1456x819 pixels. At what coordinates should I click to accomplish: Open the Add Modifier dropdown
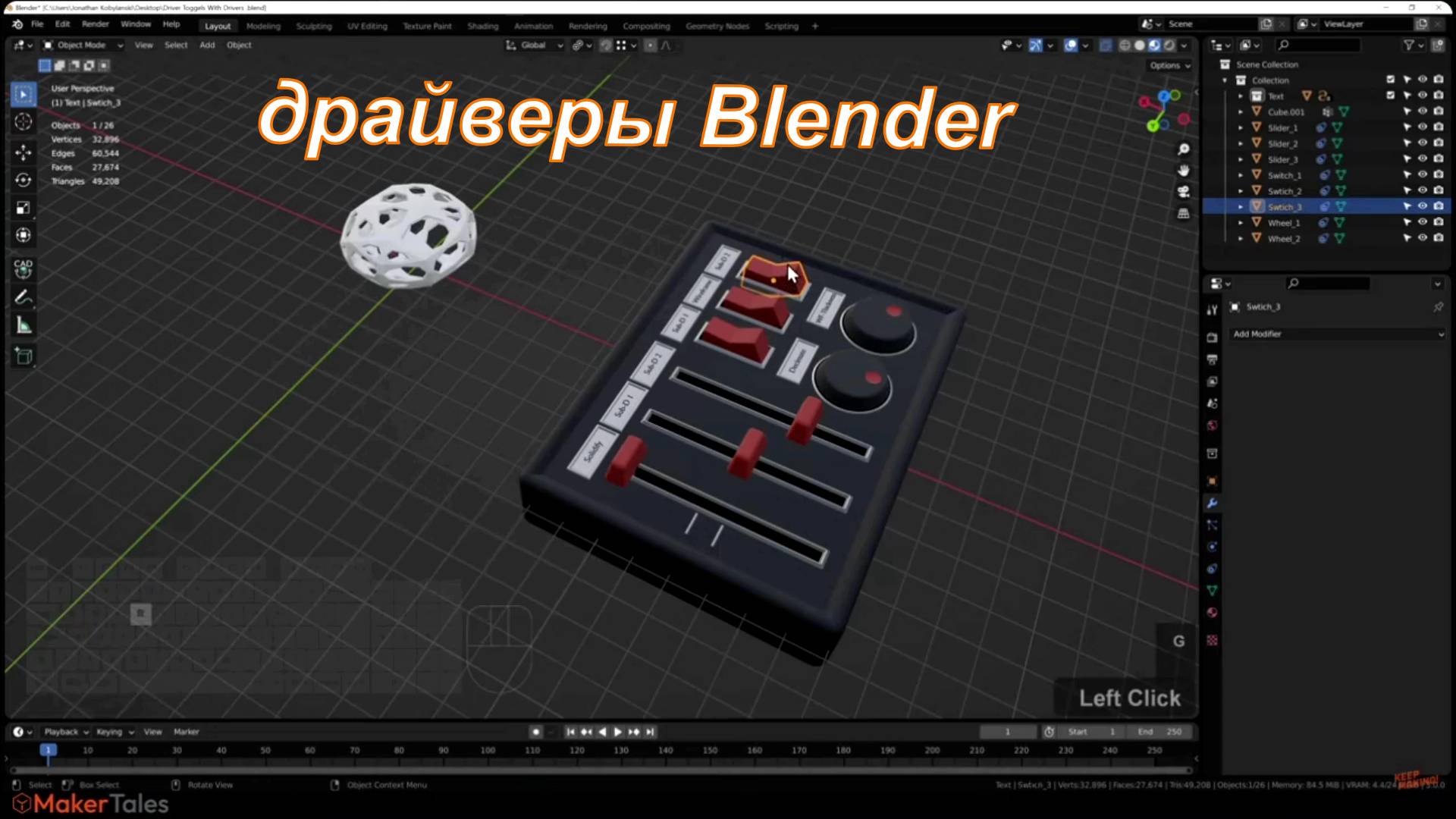point(1337,334)
